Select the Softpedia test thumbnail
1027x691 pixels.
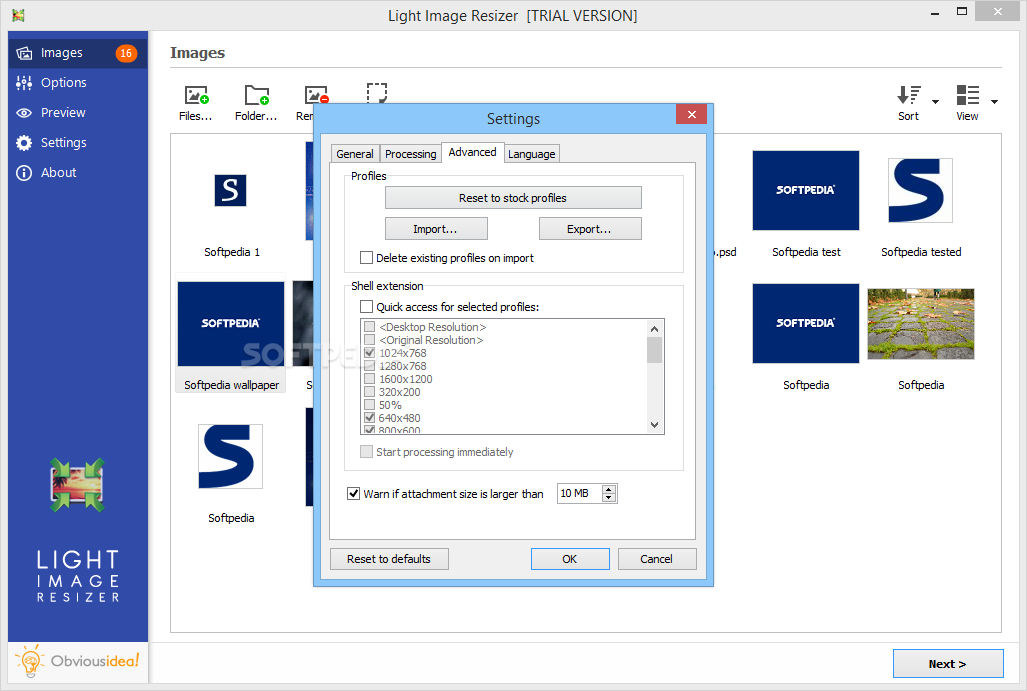click(x=806, y=191)
